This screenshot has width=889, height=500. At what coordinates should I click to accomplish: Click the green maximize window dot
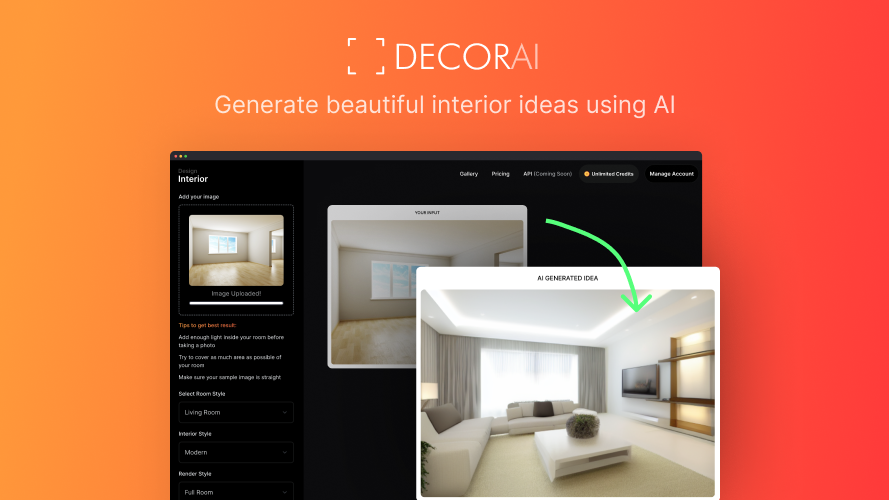click(x=185, y=156)
